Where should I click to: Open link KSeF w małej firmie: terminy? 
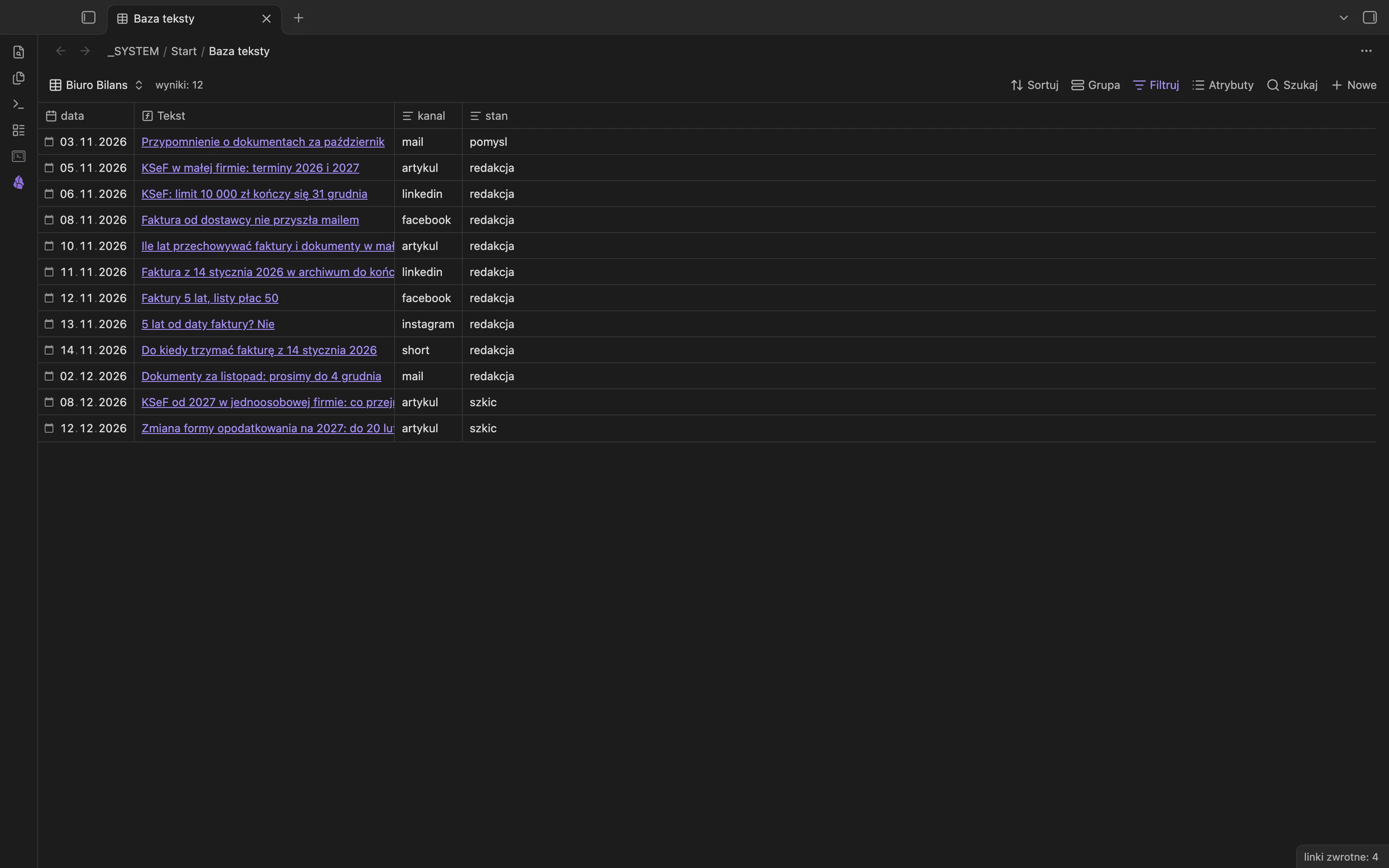pyautogui.click(x=250, y=168)
